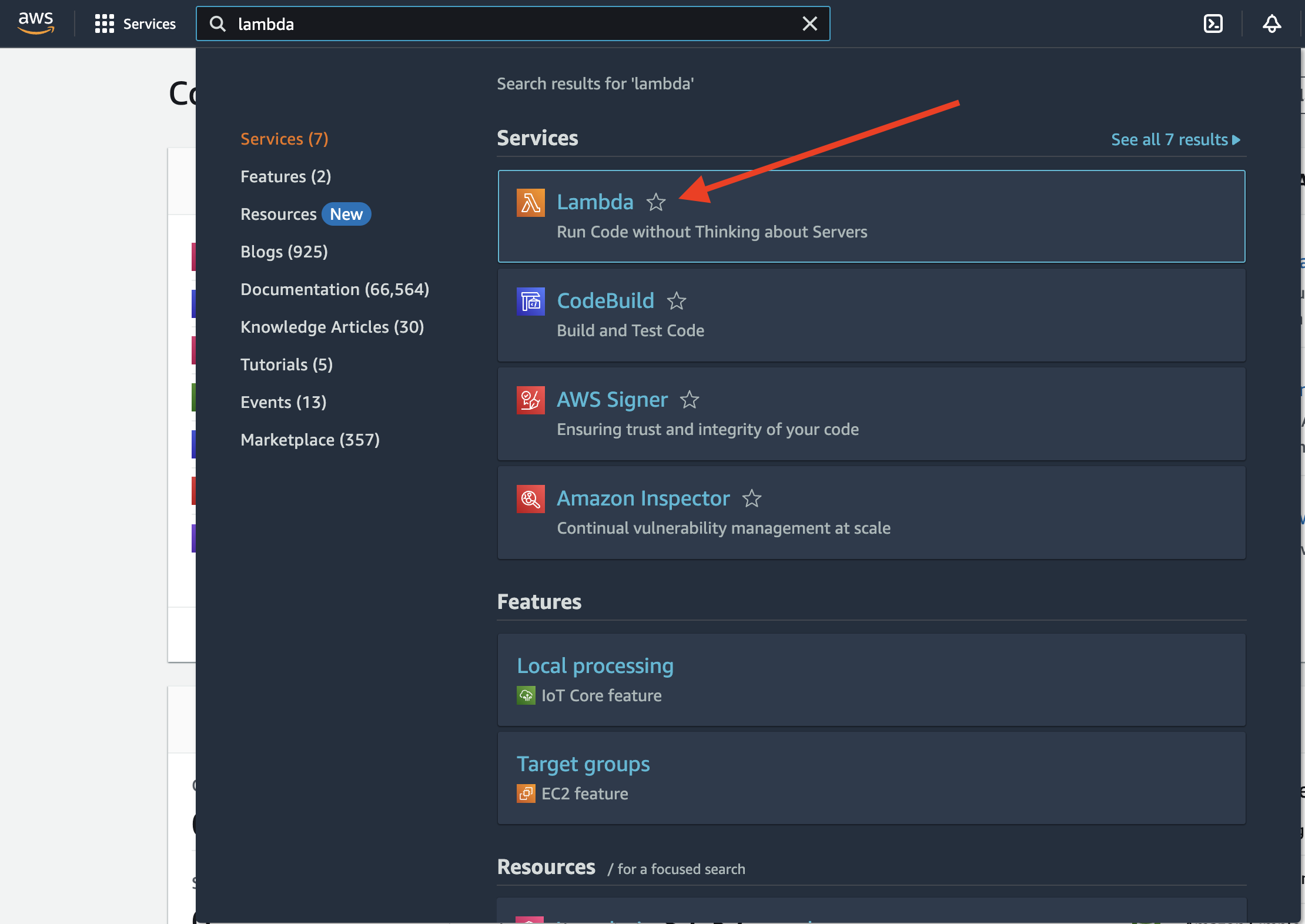Viewport: 1305px width, 924px height.
Task: Click the AWS Signer service icon
Action: (530, 400)
